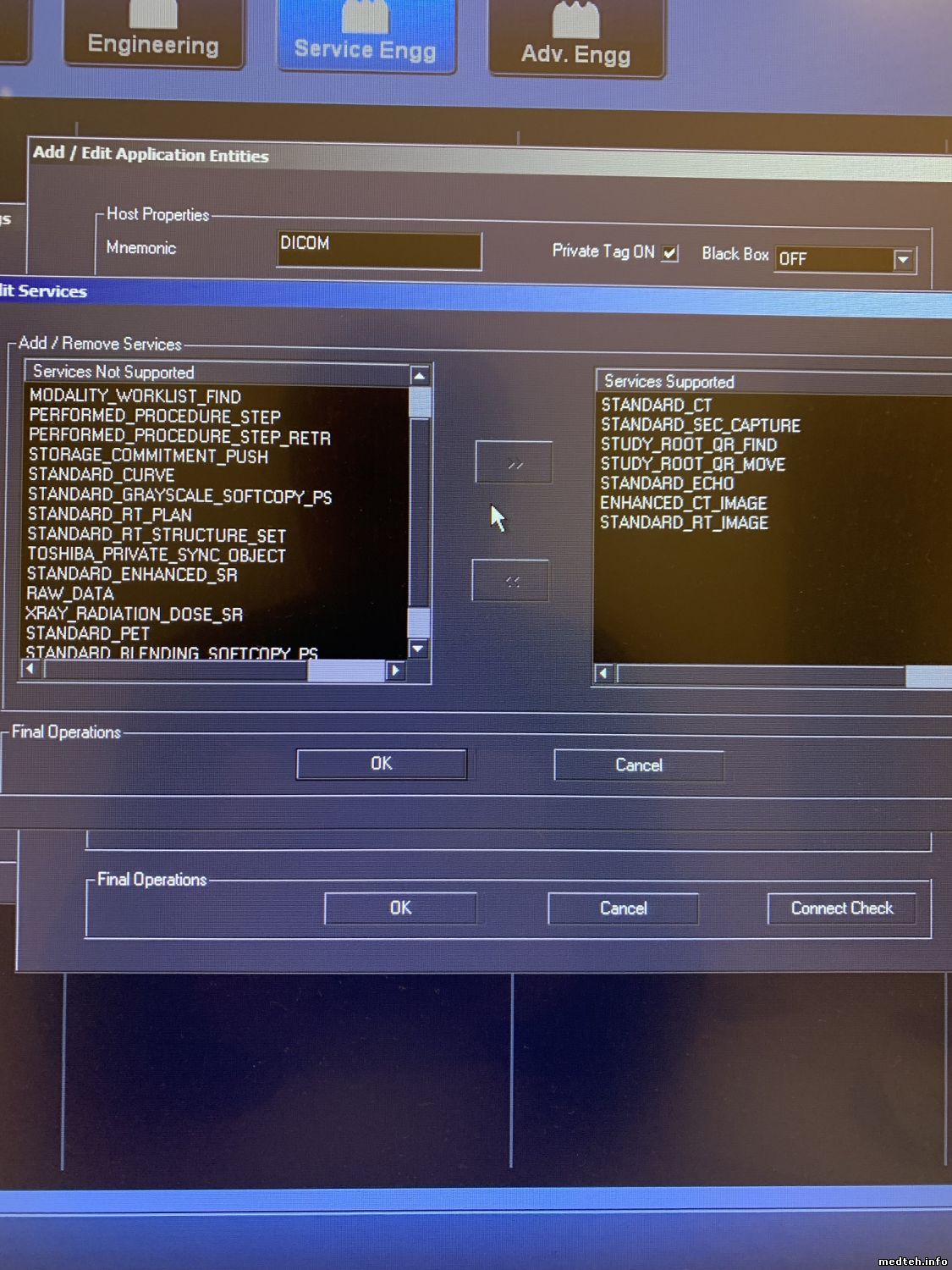952x1270 pixels.
Task: Open the Black Box dropdown
Action: [x=903, y=260]
